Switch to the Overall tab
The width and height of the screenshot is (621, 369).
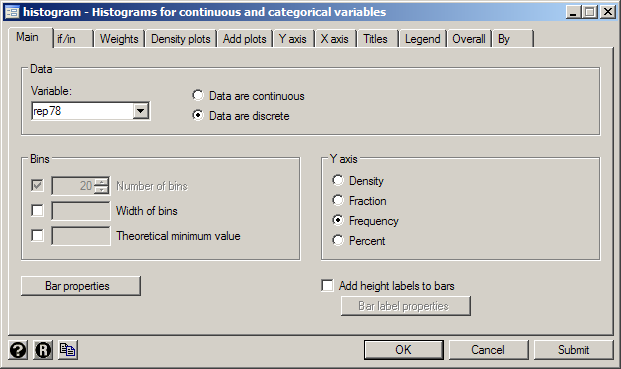click(x=469, y=39)
